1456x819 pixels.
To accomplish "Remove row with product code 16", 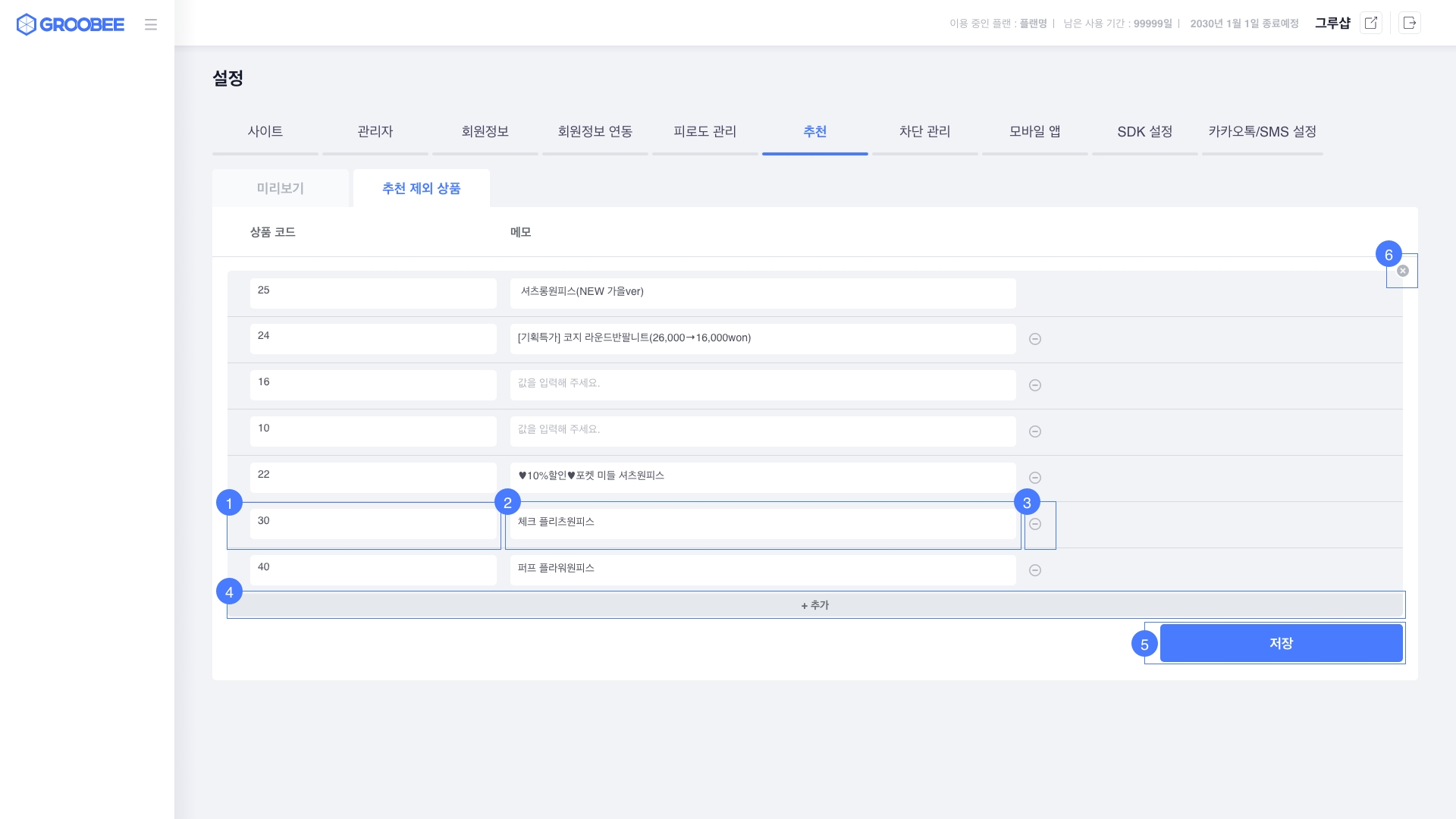I will pos(1035,385).
